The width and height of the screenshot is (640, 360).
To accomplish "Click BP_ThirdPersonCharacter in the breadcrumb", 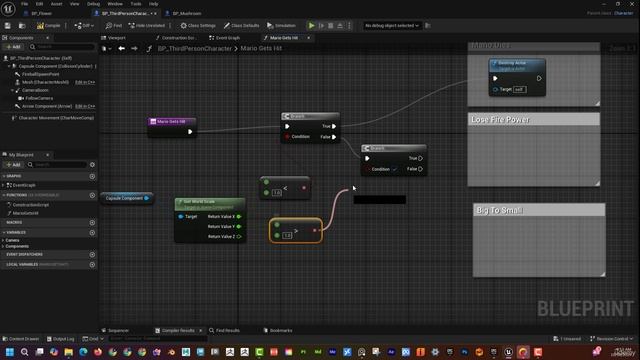I will pyautogui.click(x=195, y=49).
